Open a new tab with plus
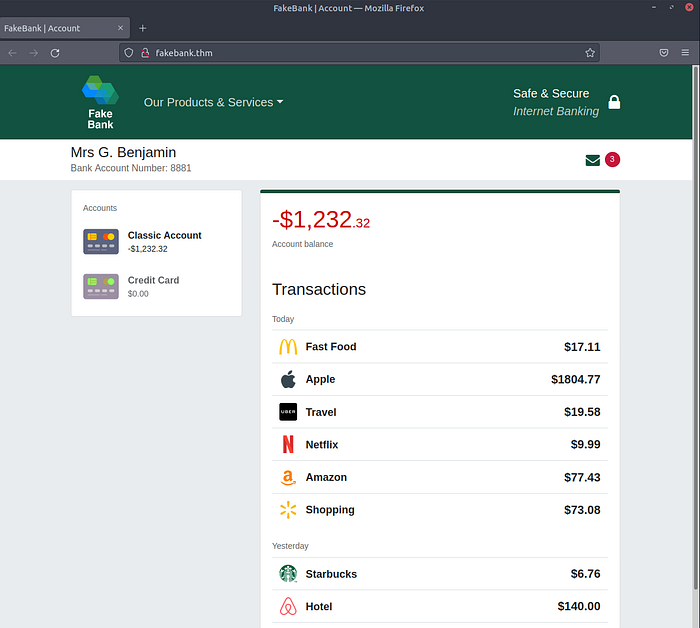Image resolution: width=700 pixels, height=628 pixels. (142, 28)
